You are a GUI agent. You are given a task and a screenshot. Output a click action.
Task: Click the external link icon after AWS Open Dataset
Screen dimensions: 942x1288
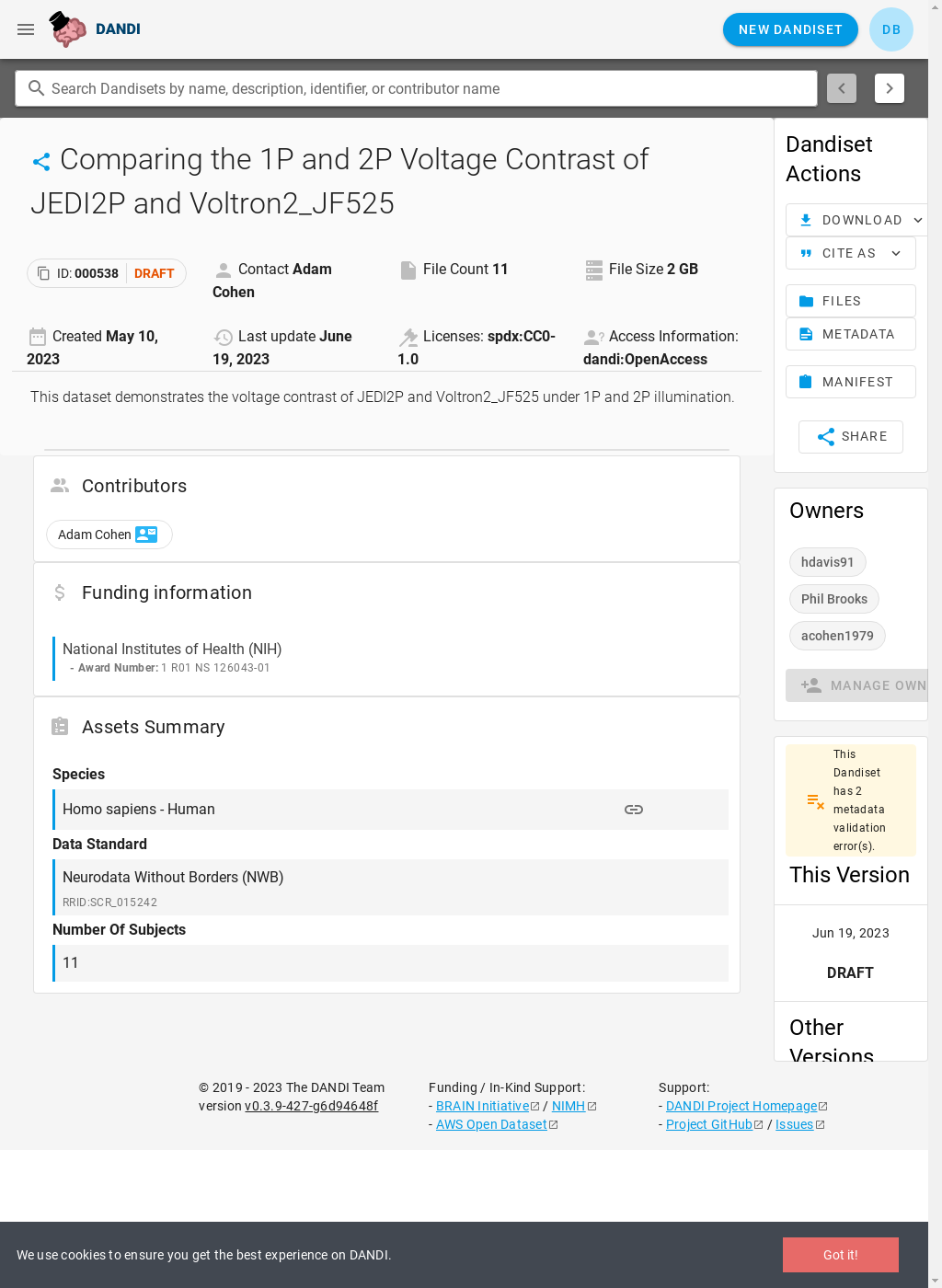(x=554, y=1125)
